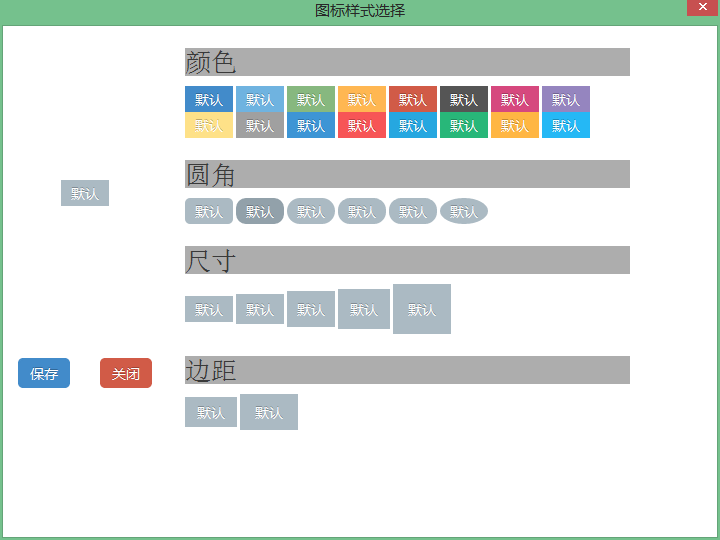Choose the sage green swatch in first row
Screen dimensions: 720x540
pyautogui.click(x=311, y=99)
